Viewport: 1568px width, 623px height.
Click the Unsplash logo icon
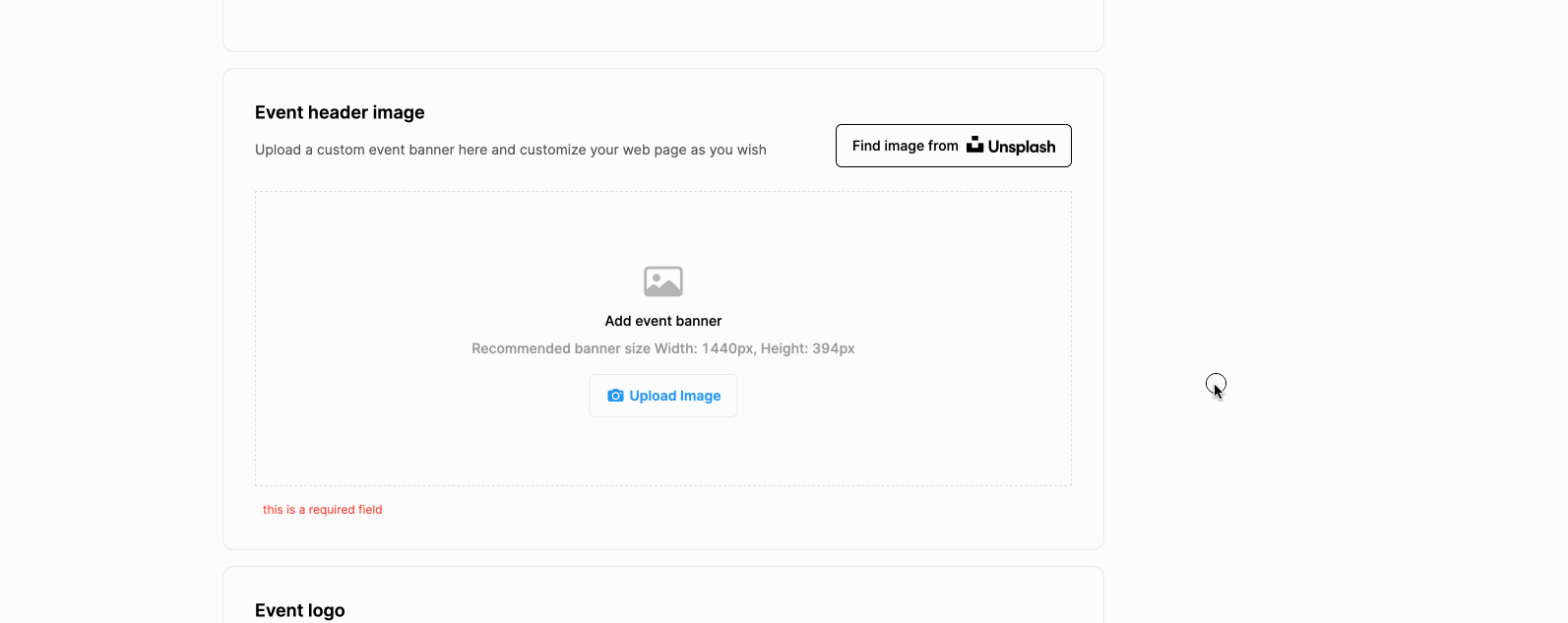(974, 145)
